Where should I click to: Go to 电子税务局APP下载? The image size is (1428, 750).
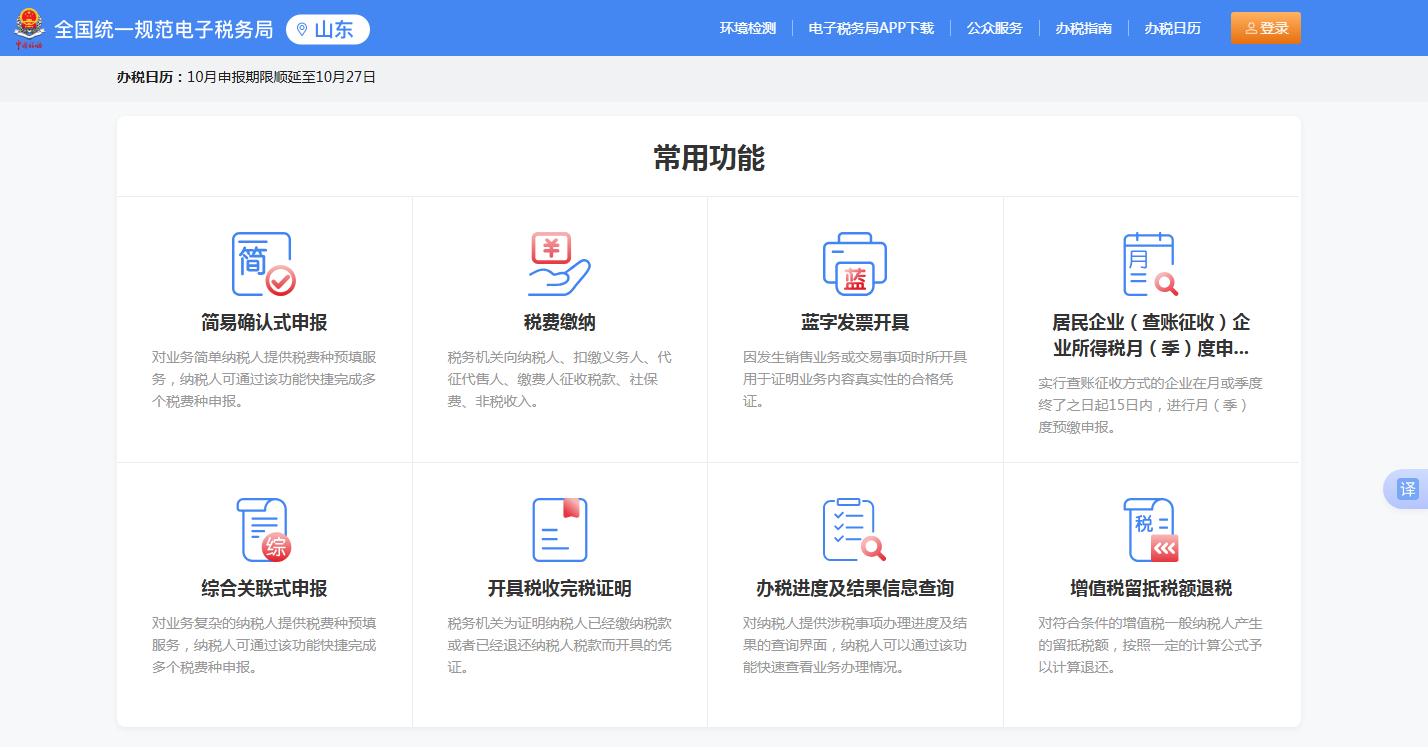click(870, 28)
